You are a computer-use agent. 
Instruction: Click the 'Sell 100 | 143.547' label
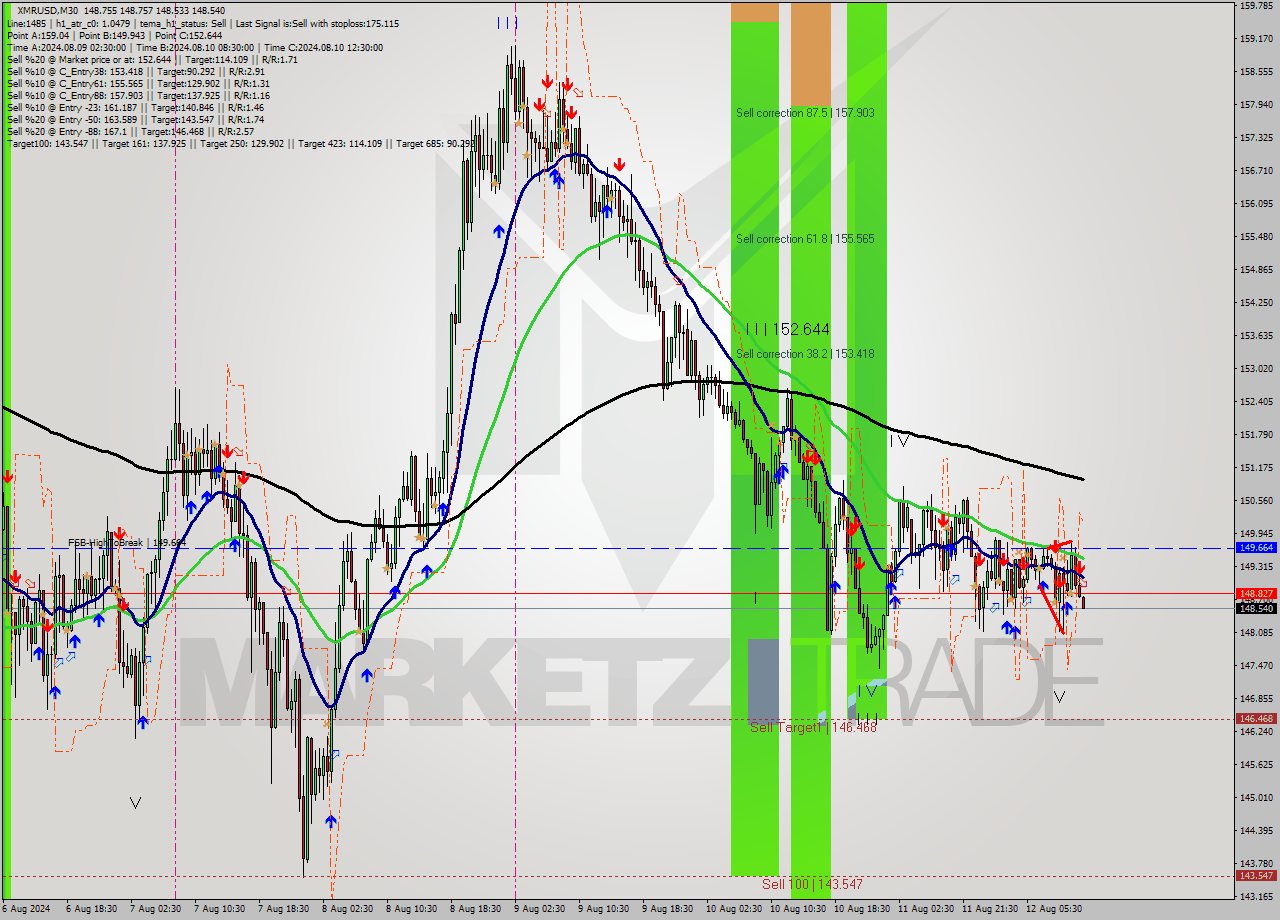812,884
